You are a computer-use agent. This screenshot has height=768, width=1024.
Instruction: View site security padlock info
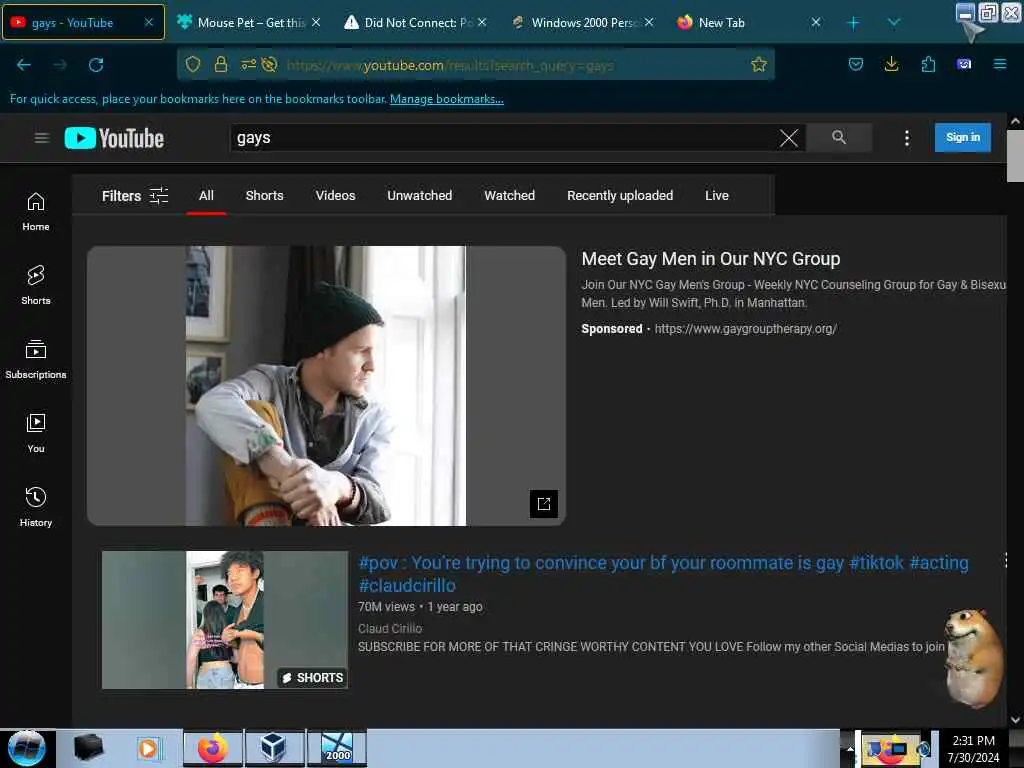221,64
